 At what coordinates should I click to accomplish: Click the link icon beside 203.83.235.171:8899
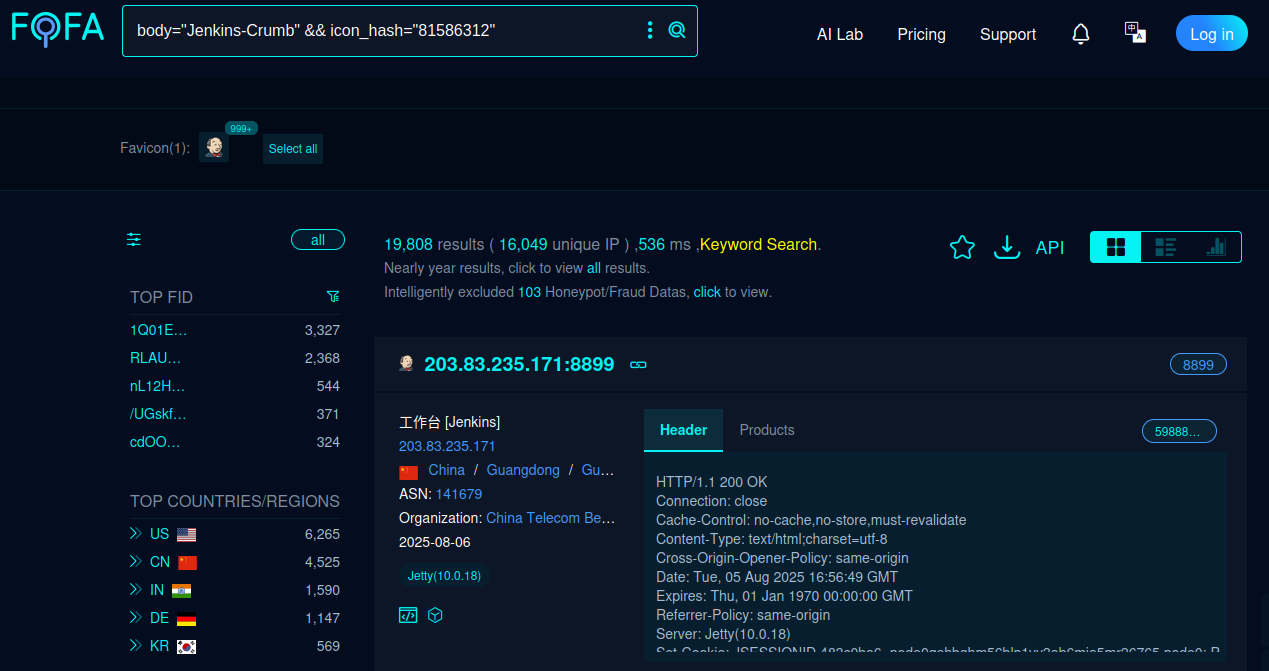coord(638,365)
